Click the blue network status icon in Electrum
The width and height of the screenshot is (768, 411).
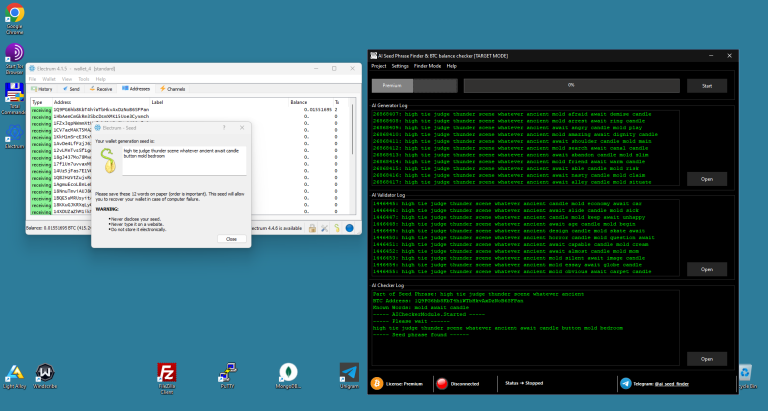pos(350,228)
